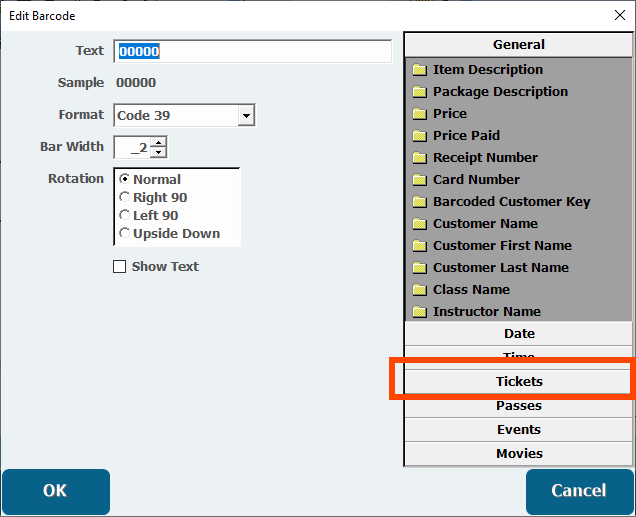The height and width of the screenshot is (517, 636).
Task: Open the General section header
Action: (x=518, y=45)
